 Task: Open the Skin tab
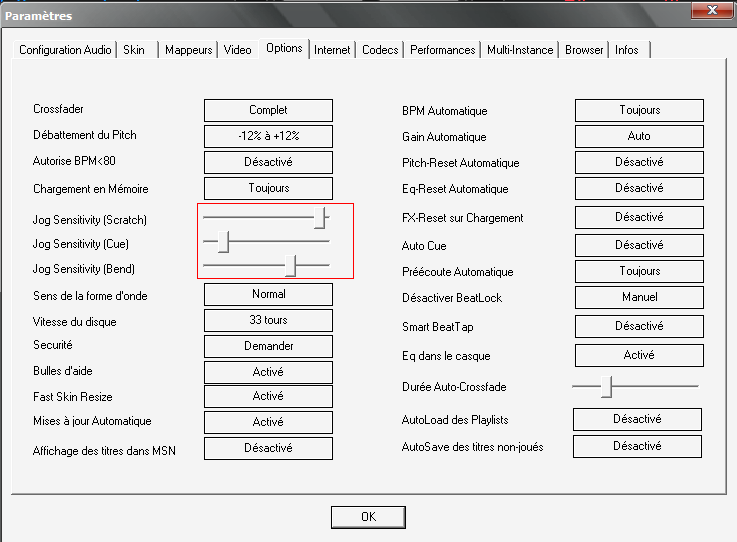point(134,50)
